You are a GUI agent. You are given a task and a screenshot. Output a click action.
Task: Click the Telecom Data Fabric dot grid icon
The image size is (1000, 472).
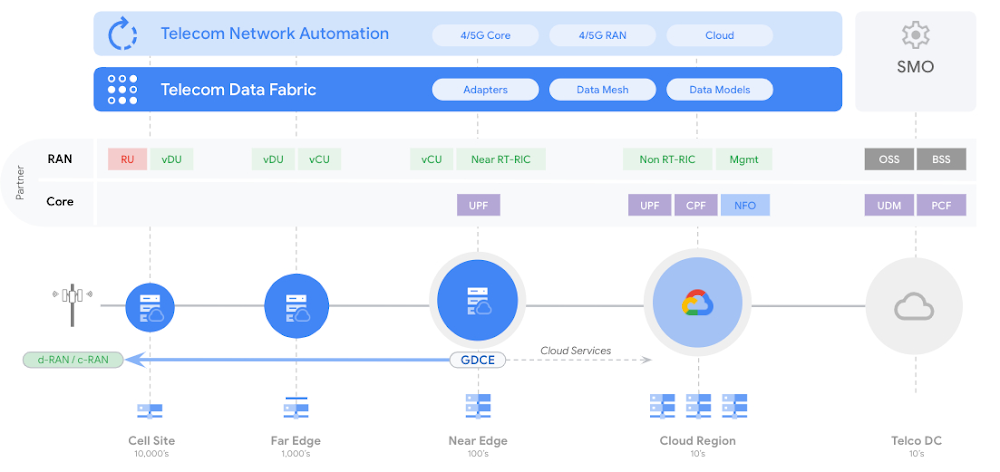pyautogui.click(x=122, y=89)
